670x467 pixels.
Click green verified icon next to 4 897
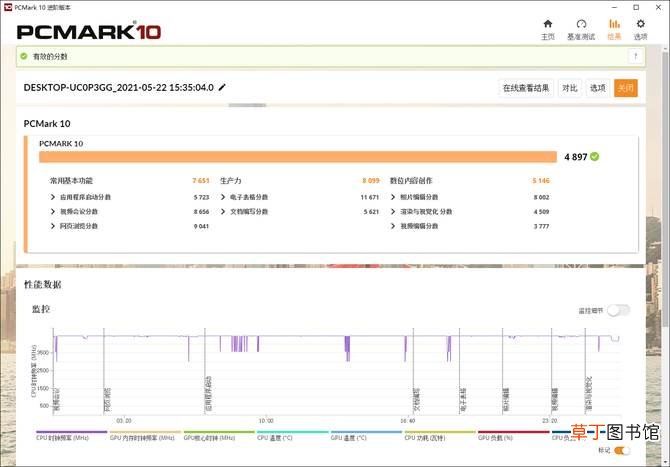(594, 157)
